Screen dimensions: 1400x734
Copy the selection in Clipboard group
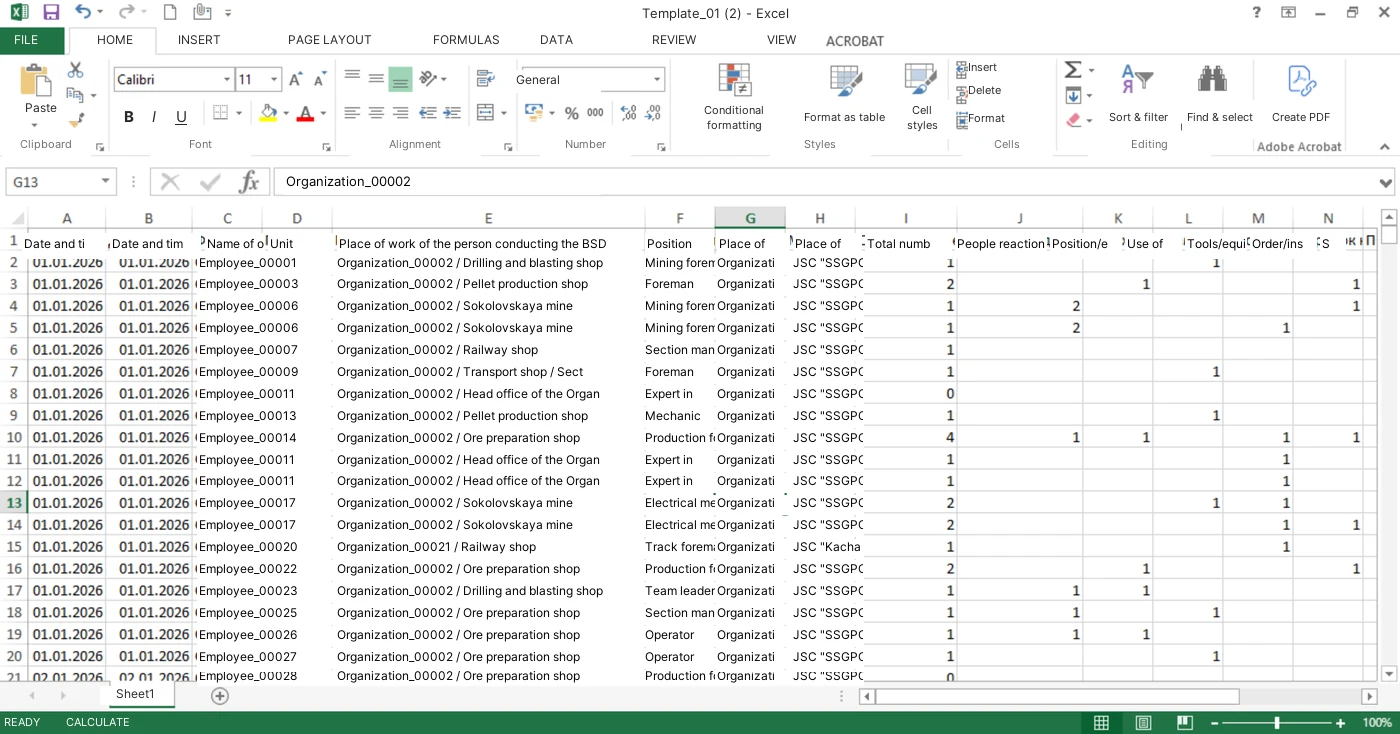tap(75, 95)
